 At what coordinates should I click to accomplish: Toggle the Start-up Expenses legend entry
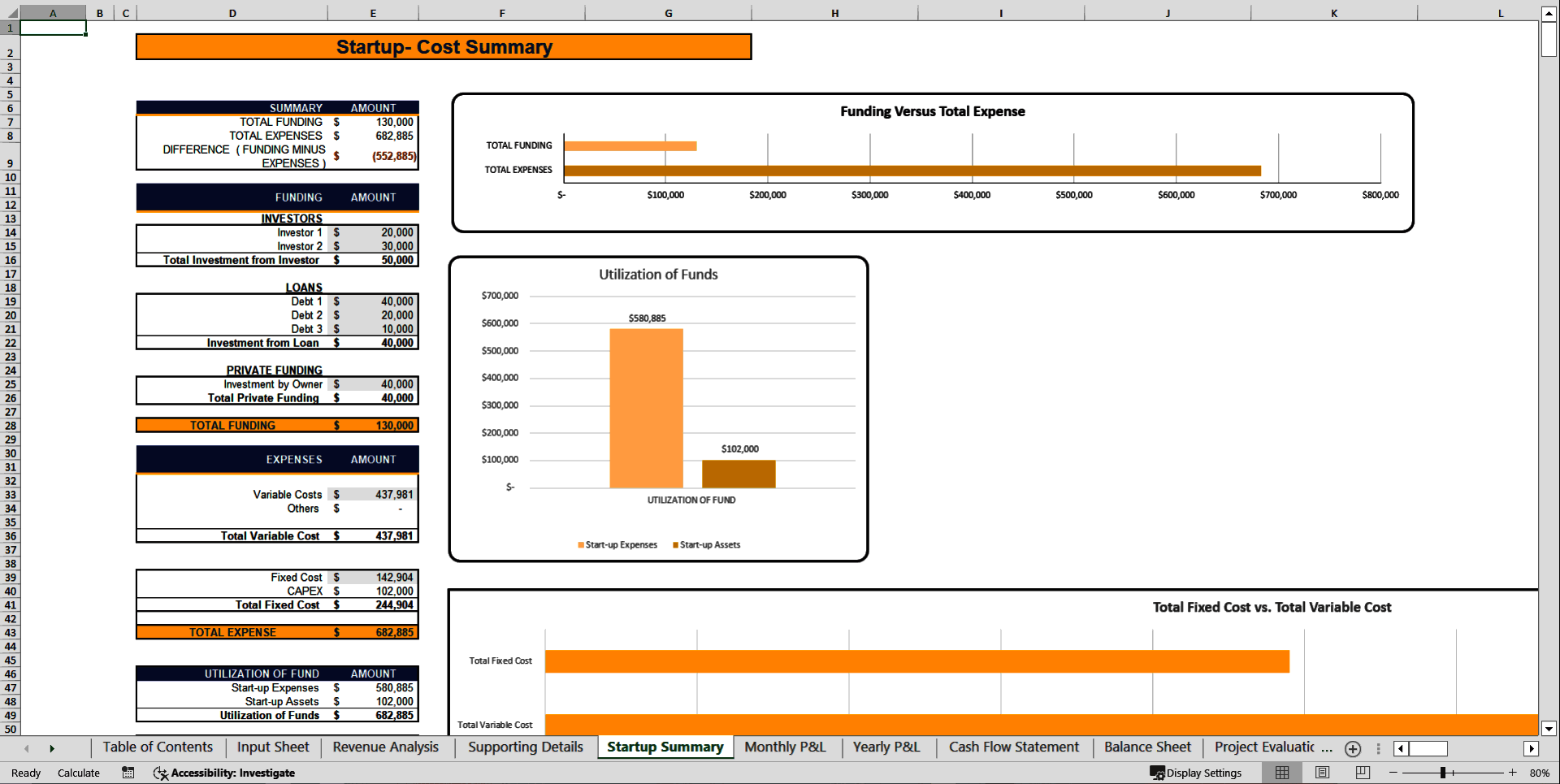click(617, 544)
